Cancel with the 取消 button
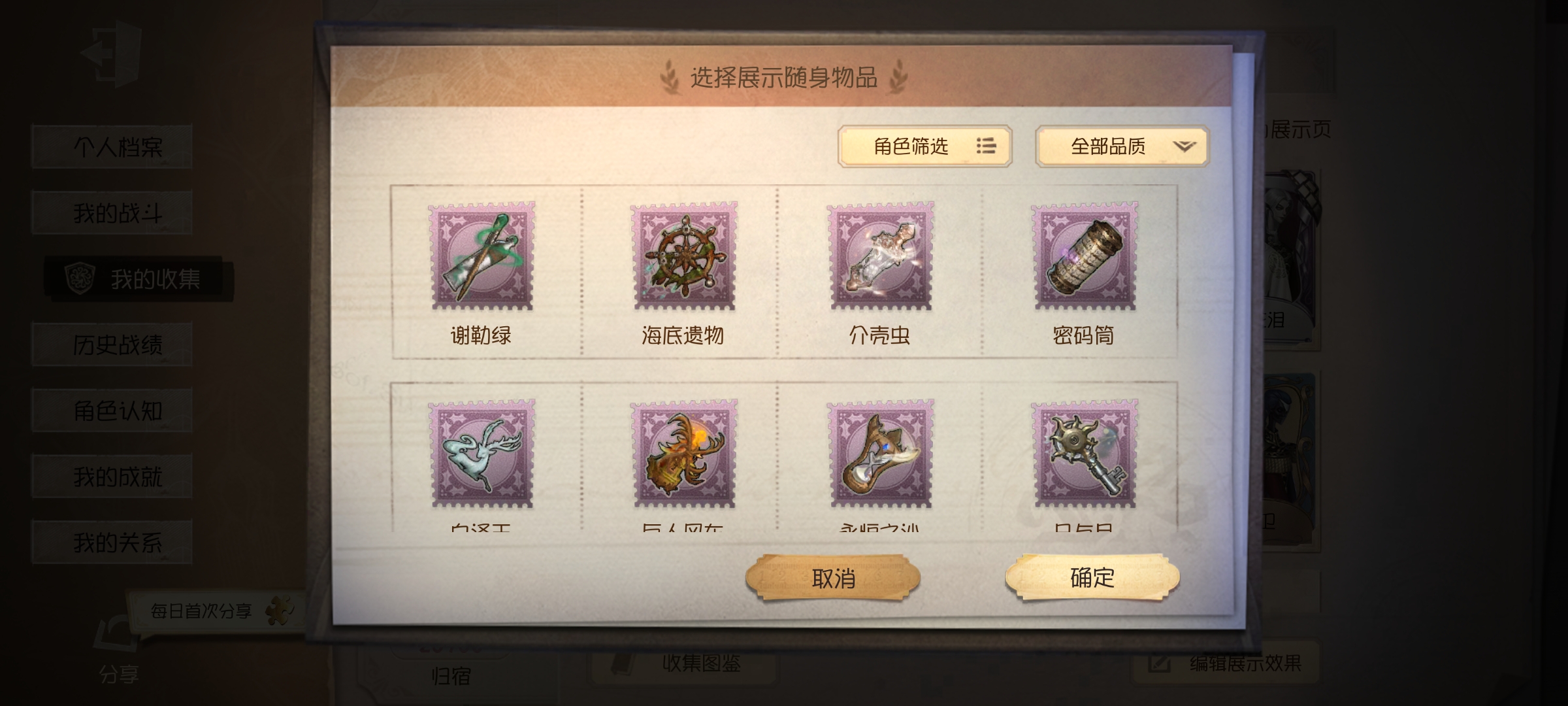This screenshot has width=1568, height=706. [x=833, y=578]
